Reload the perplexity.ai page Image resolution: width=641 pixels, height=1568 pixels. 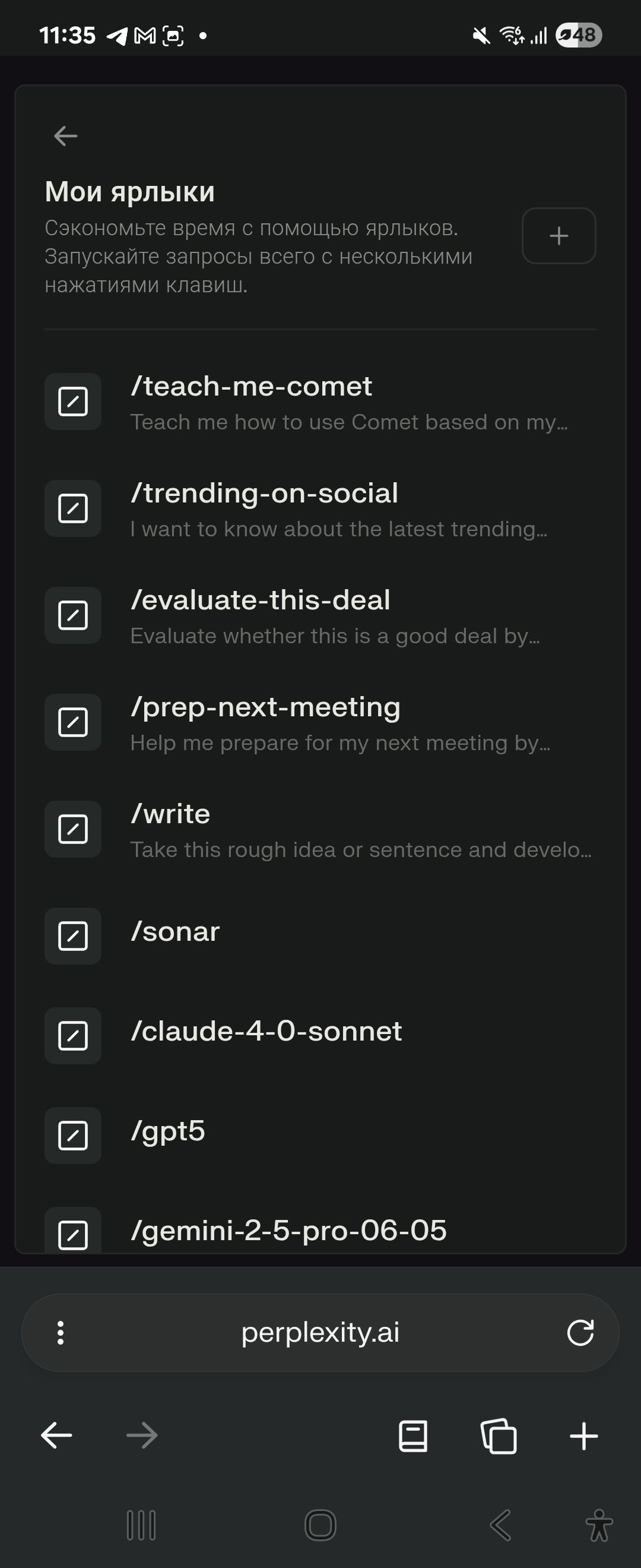pos(580,1332)
